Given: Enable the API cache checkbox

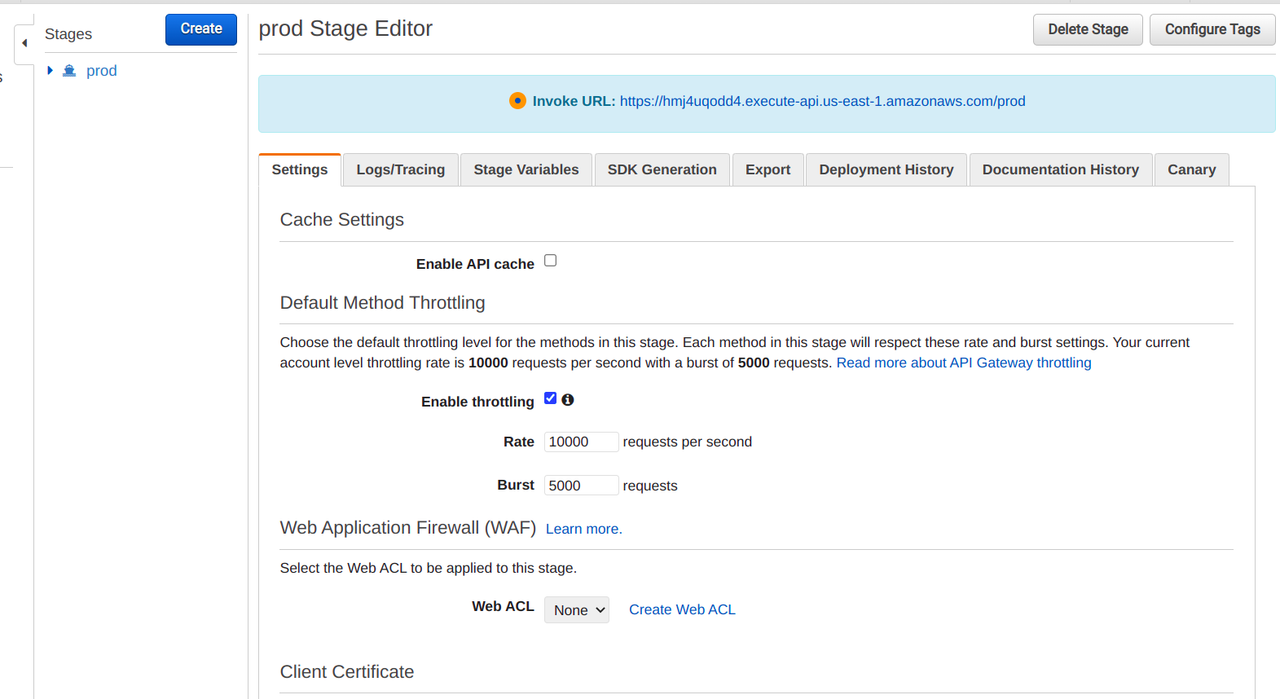Looking at the screenshot, I should [x=550, y=261].
